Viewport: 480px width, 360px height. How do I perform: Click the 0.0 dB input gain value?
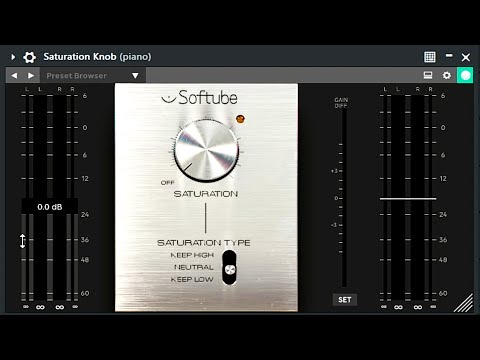[50, 207]
